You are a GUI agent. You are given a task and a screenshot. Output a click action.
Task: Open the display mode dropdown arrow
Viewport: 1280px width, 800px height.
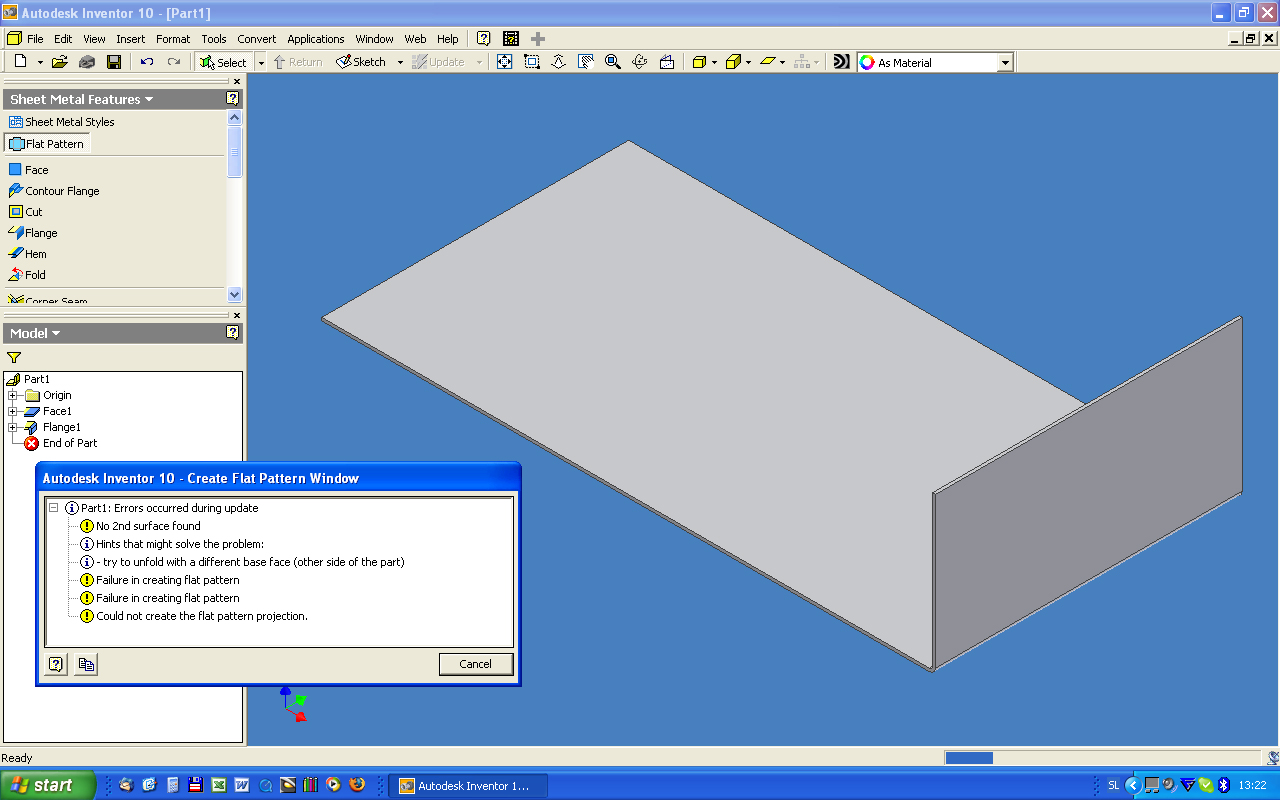tap(714, 62)
